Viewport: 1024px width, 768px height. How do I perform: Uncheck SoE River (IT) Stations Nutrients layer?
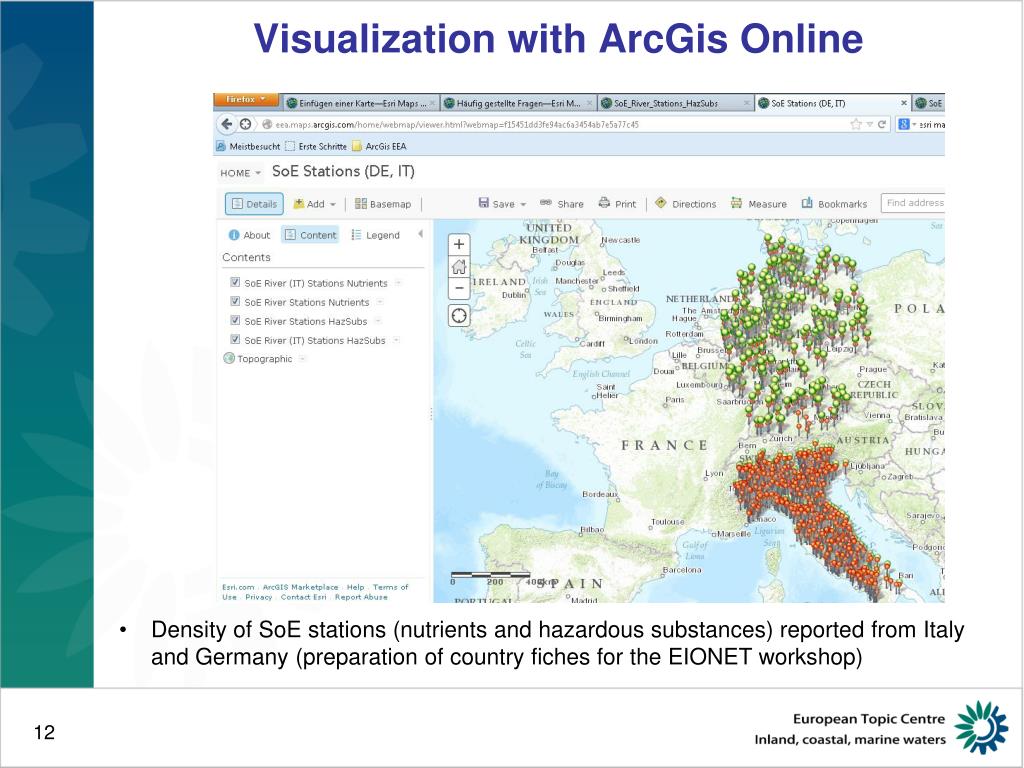[235, 282]
